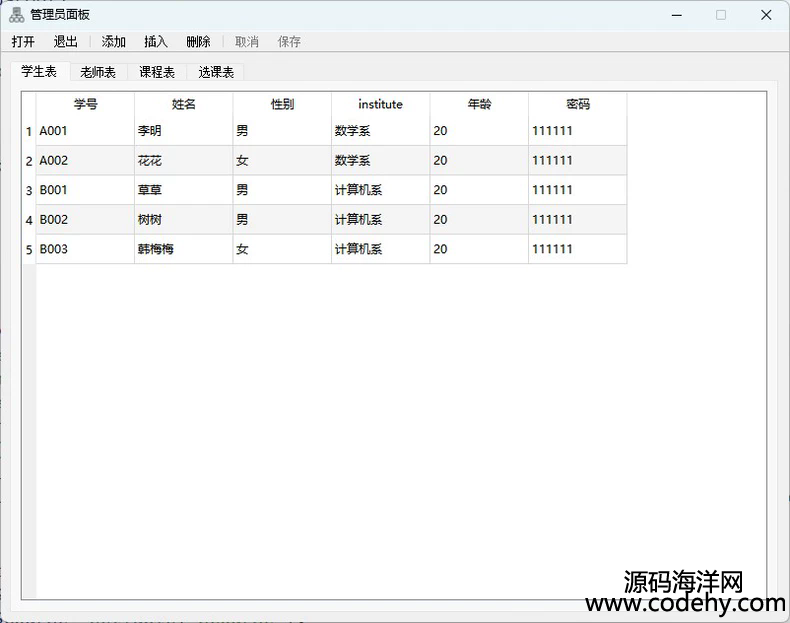The height and width of the screenshot is (623, 790).
Task: Click 计算机系 in row B002
Action: click(x=380, y=220)
